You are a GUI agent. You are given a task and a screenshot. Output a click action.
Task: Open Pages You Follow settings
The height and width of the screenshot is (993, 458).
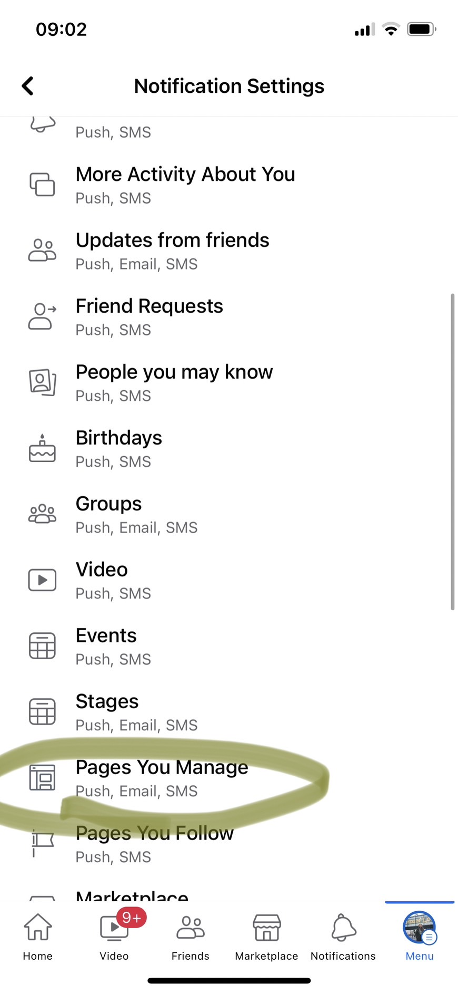[x=229, y=843]
